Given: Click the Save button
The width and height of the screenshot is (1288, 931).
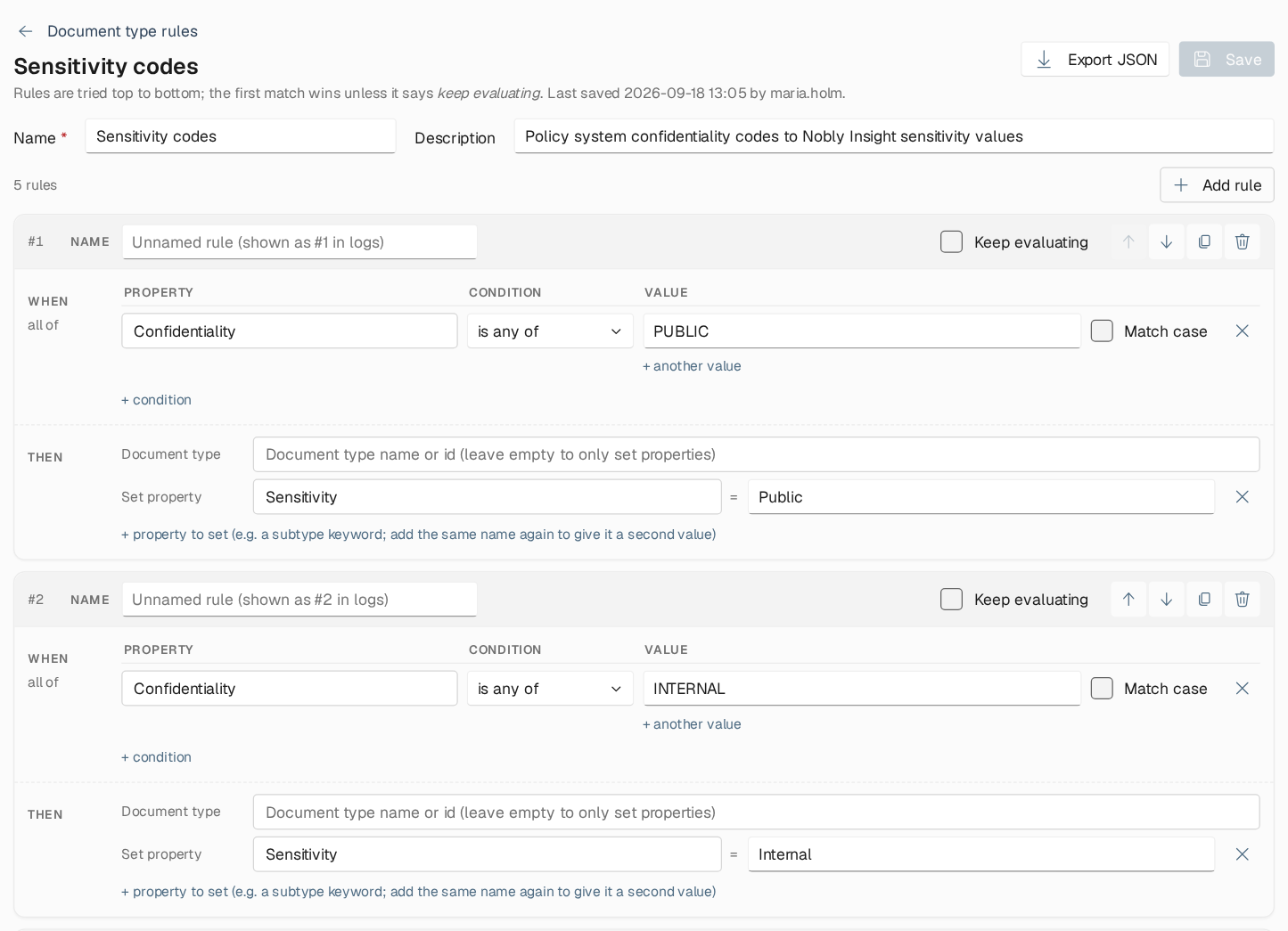Looking at the screenshot, I should tap(1226, 60).
